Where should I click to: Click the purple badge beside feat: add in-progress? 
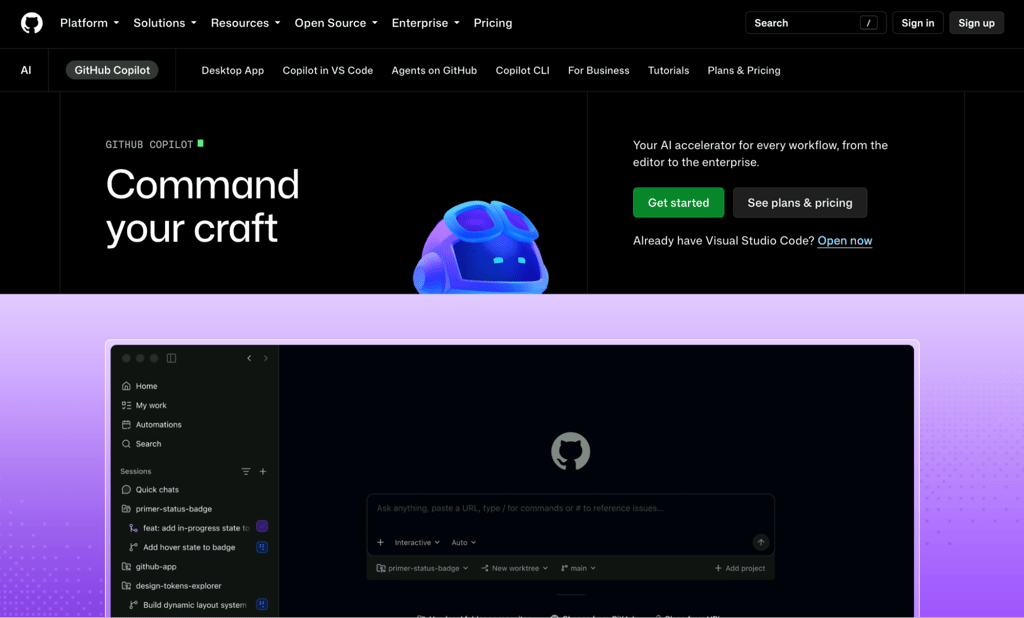pos(262,527)
